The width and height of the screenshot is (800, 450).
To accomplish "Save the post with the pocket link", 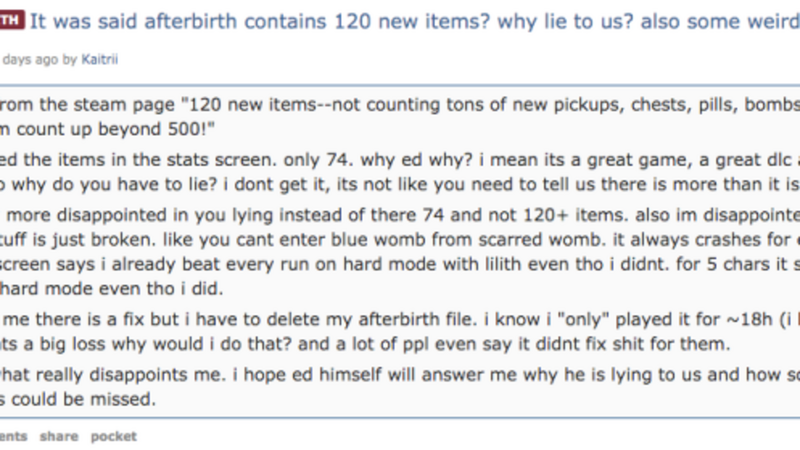I will (113, 436).
